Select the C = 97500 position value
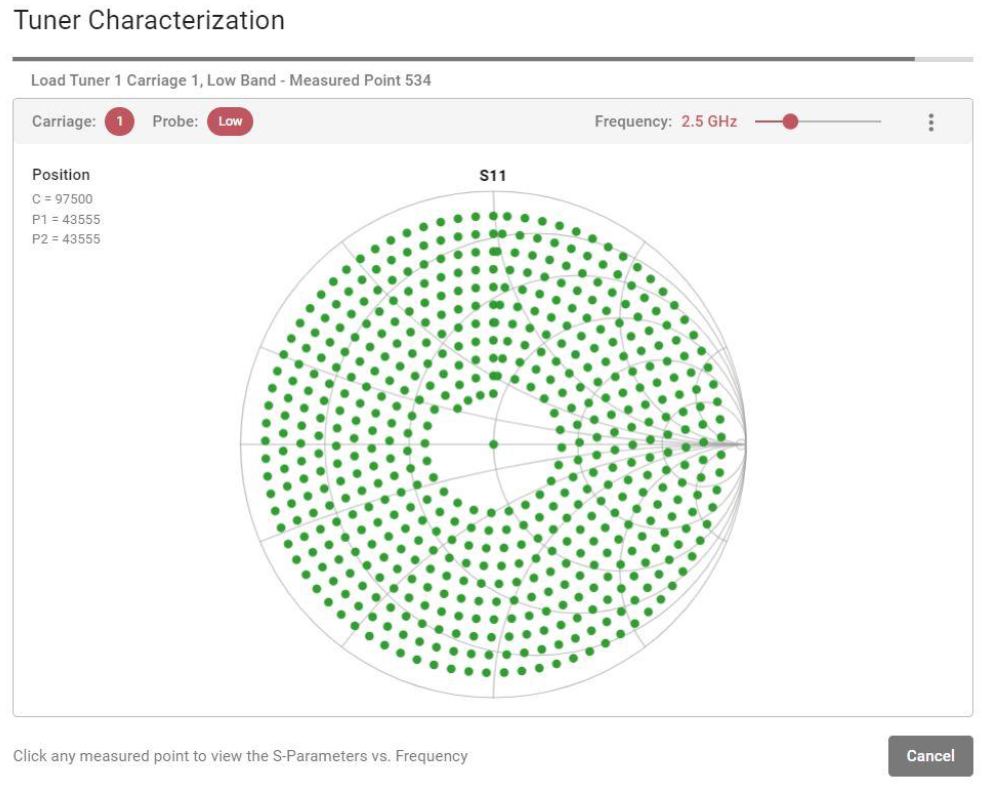Viewport: 982px width, 786px height. pos(62,199)
